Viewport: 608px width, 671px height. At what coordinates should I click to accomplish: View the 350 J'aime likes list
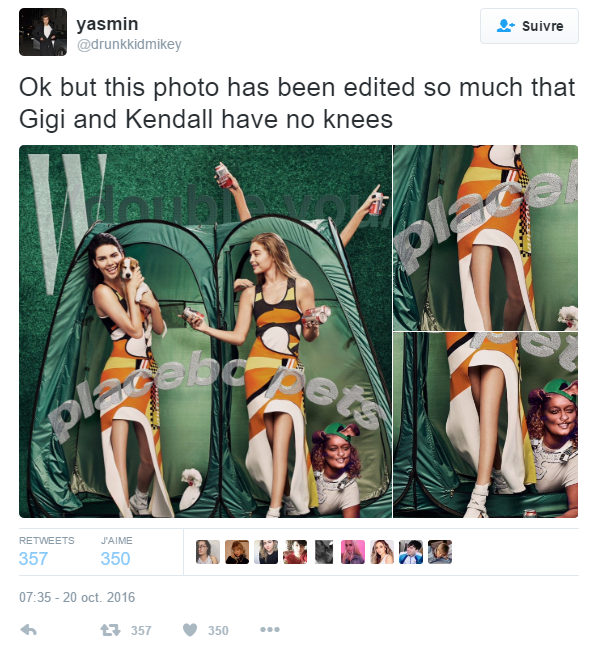point(115,552)
